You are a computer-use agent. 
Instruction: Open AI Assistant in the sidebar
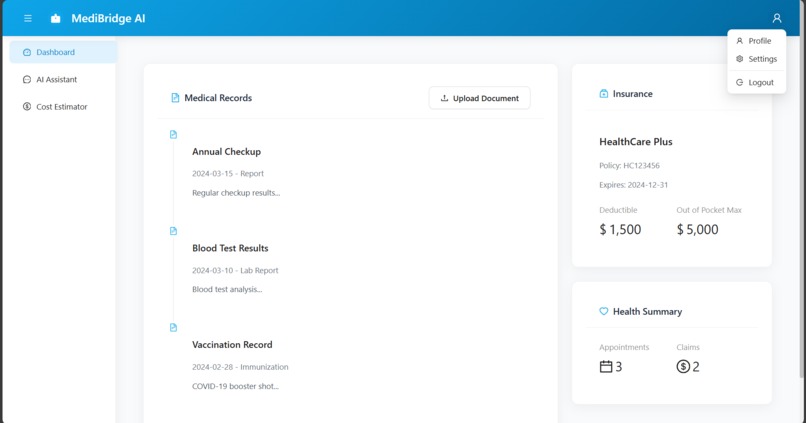(x=63, y=80)
